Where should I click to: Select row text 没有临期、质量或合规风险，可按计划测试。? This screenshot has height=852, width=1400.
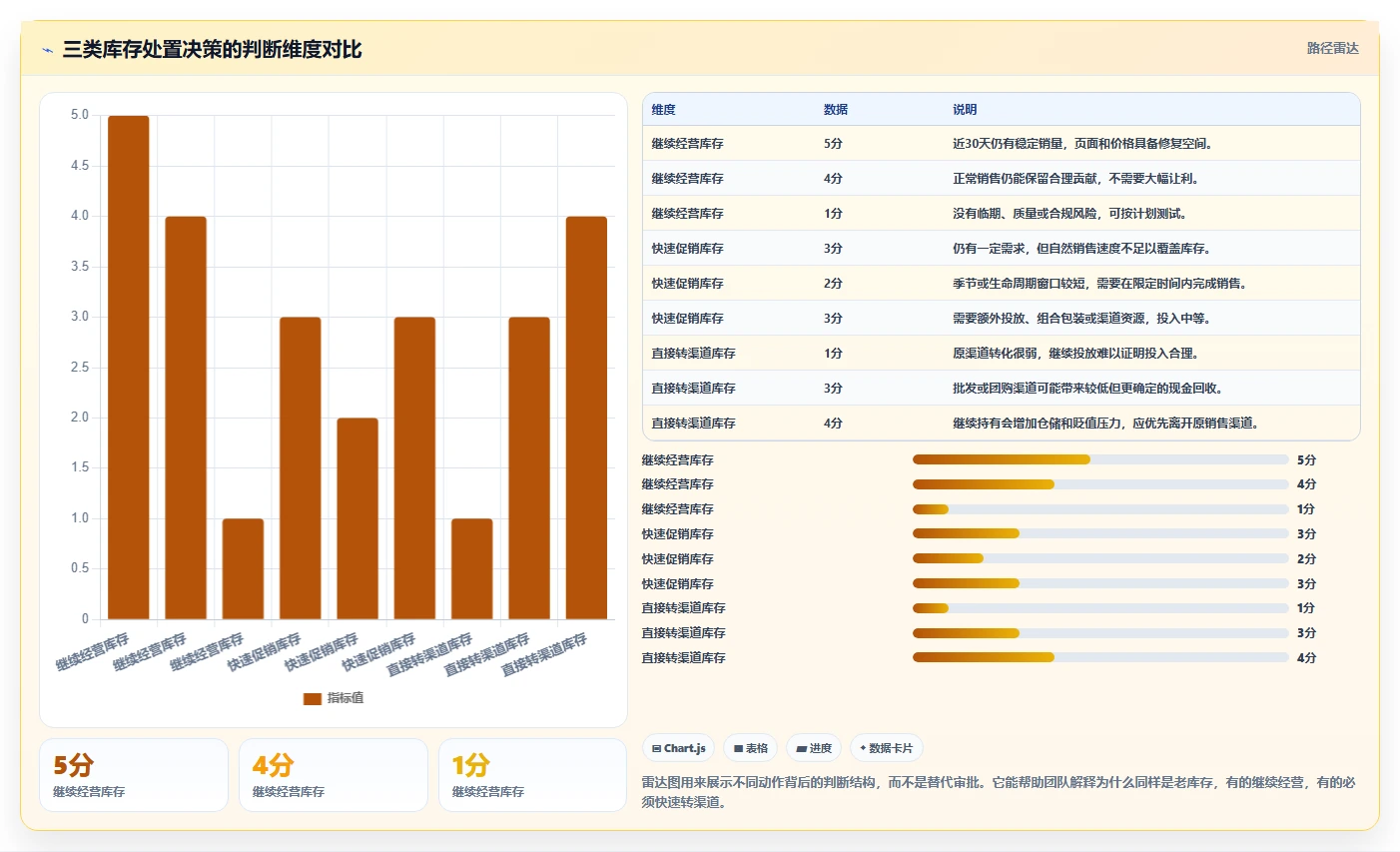[x=1071, y=214]
